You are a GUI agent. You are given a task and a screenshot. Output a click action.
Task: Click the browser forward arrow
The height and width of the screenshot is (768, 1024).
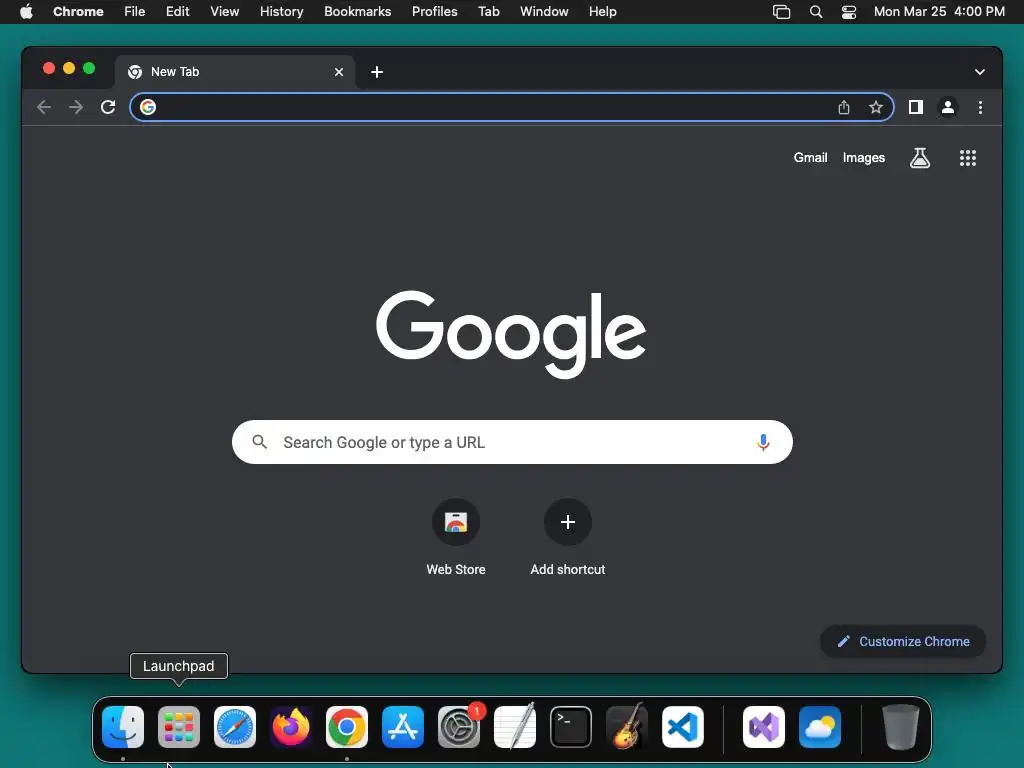76,107
